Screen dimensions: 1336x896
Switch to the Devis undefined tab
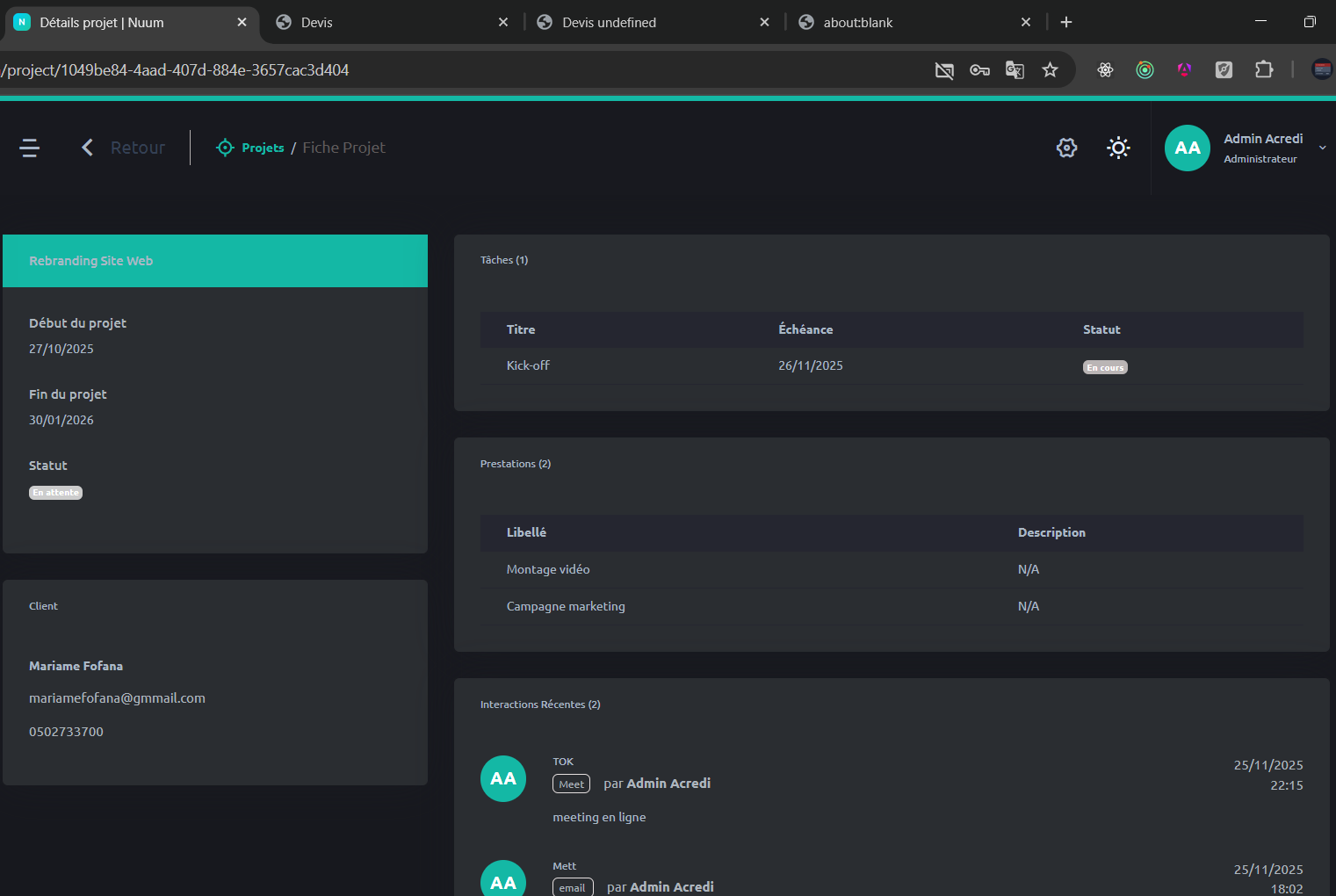coord(609,23)
